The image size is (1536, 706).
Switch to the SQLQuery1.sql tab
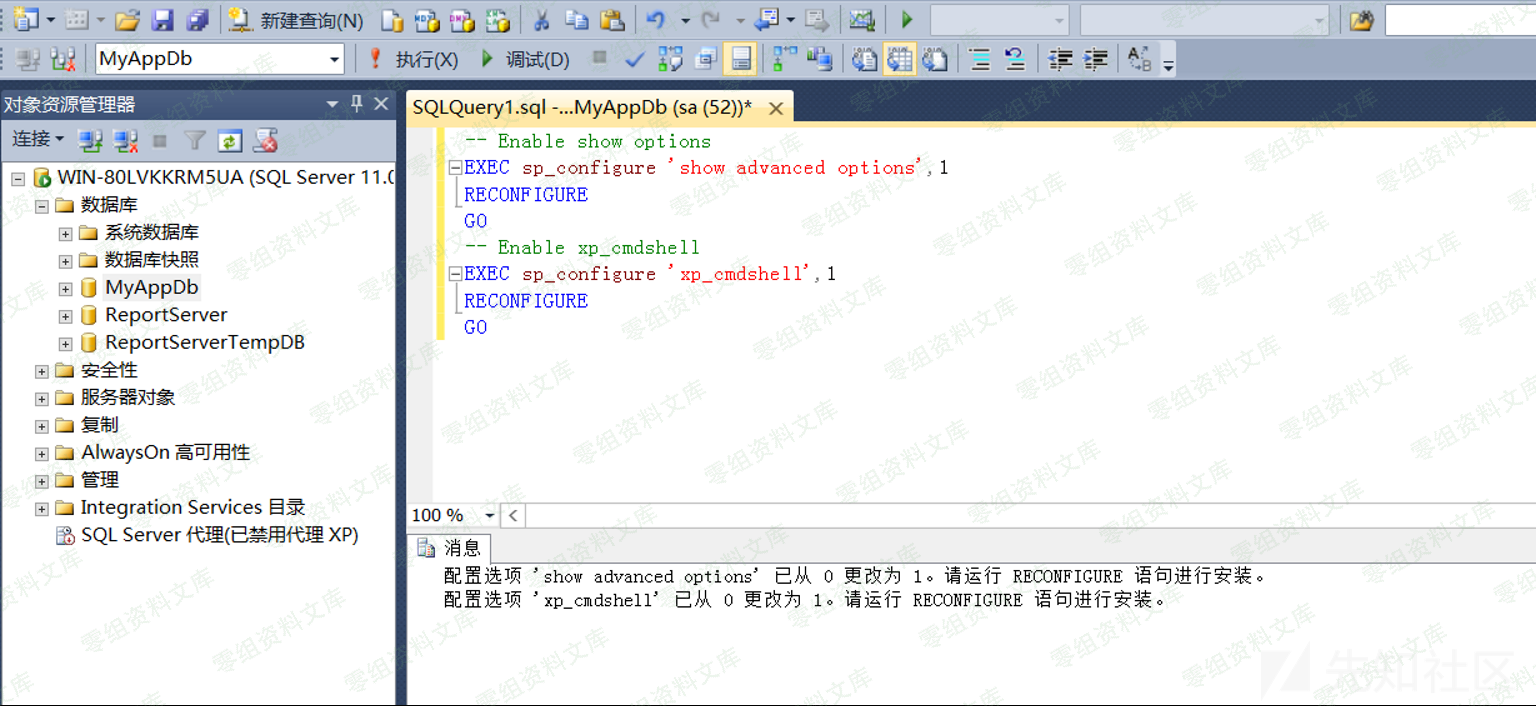click(x=582, y=107)
